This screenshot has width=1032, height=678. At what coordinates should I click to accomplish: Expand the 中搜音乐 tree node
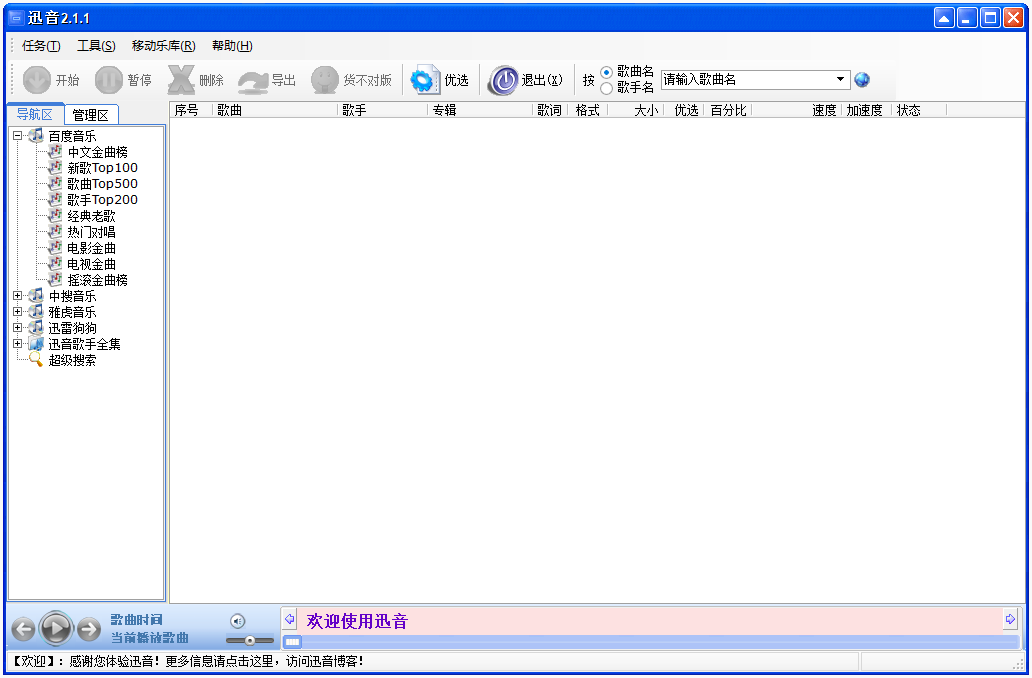(18, 296)
